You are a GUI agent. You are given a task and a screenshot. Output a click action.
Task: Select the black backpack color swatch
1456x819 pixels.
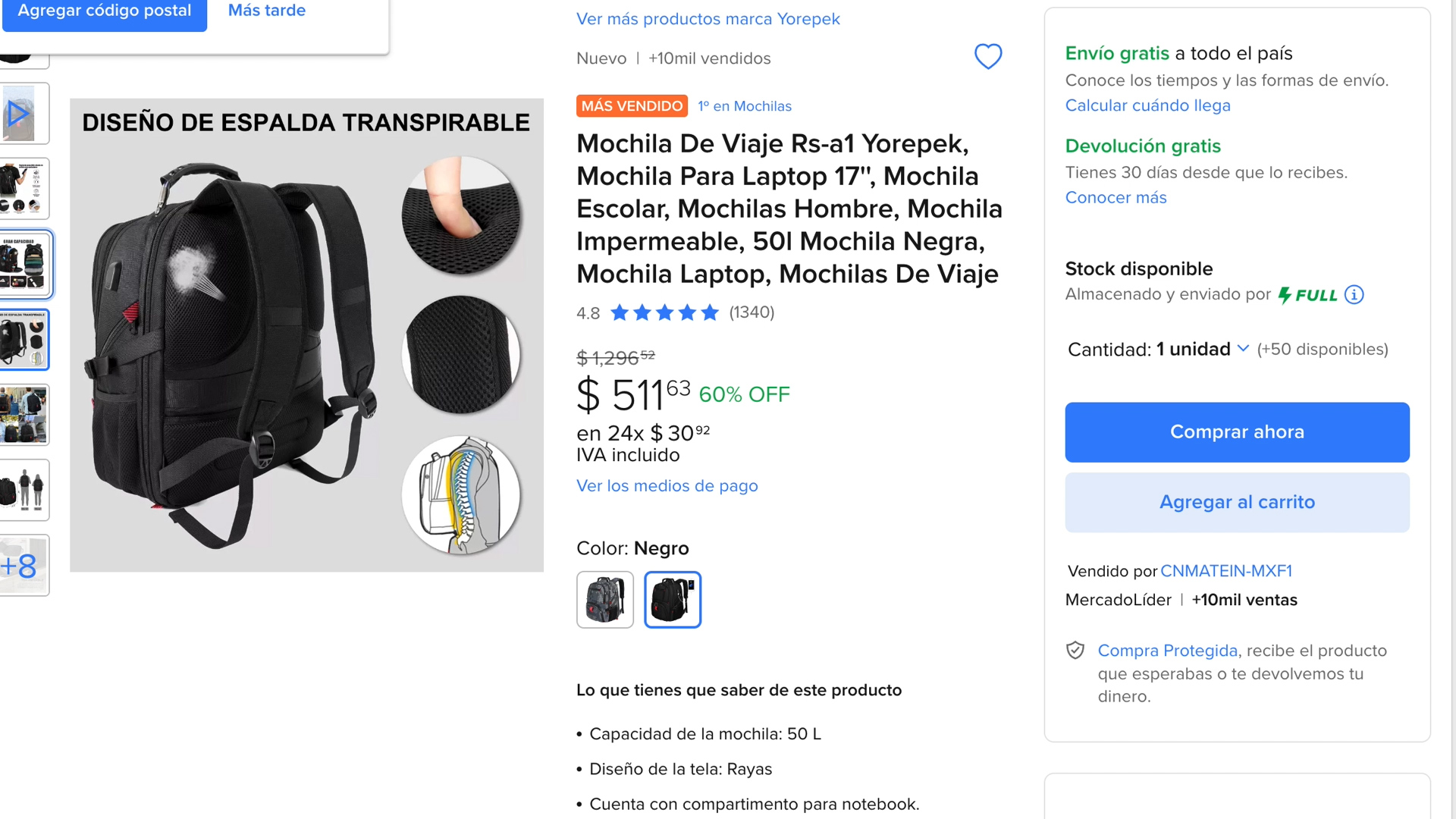673,600
